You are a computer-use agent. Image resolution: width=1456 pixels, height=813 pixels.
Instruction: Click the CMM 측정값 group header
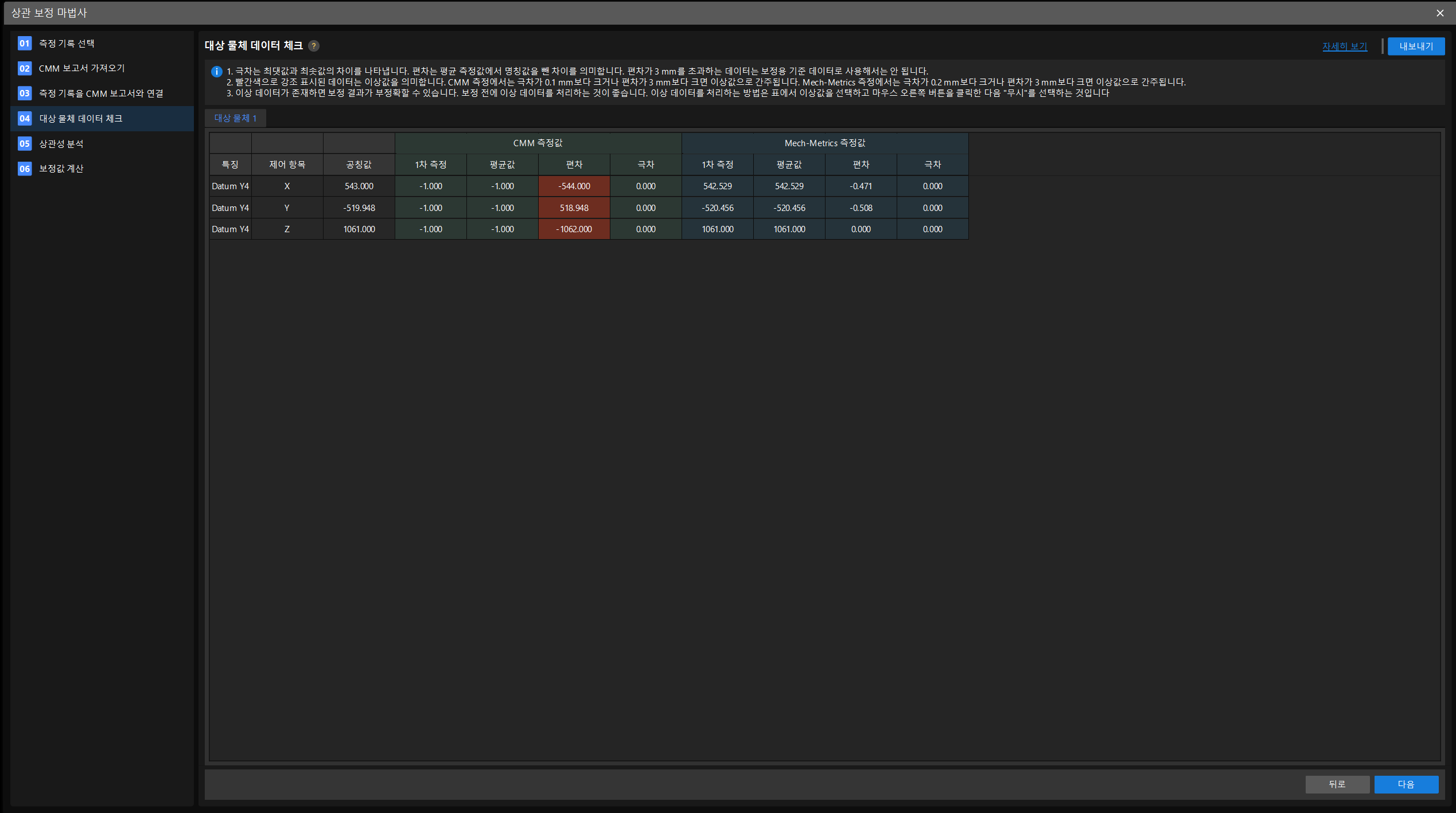coord(538,143)
